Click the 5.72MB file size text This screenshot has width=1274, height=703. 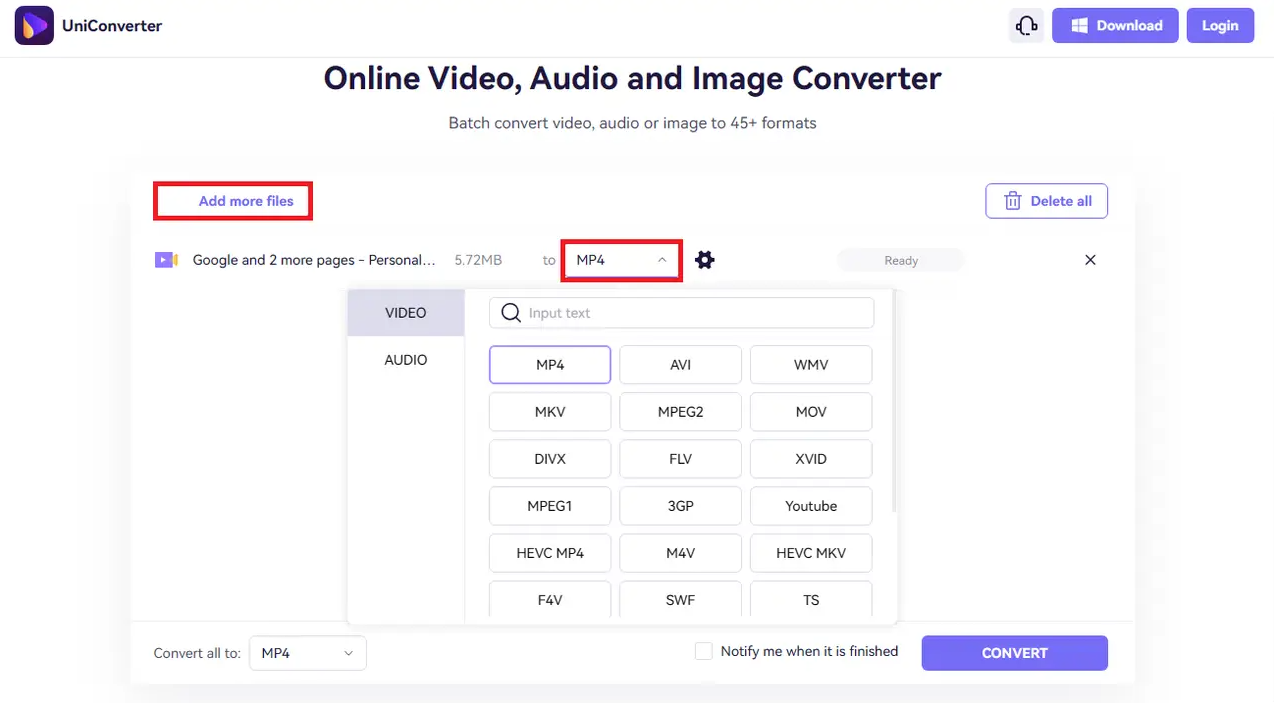(x=478, y=260)
